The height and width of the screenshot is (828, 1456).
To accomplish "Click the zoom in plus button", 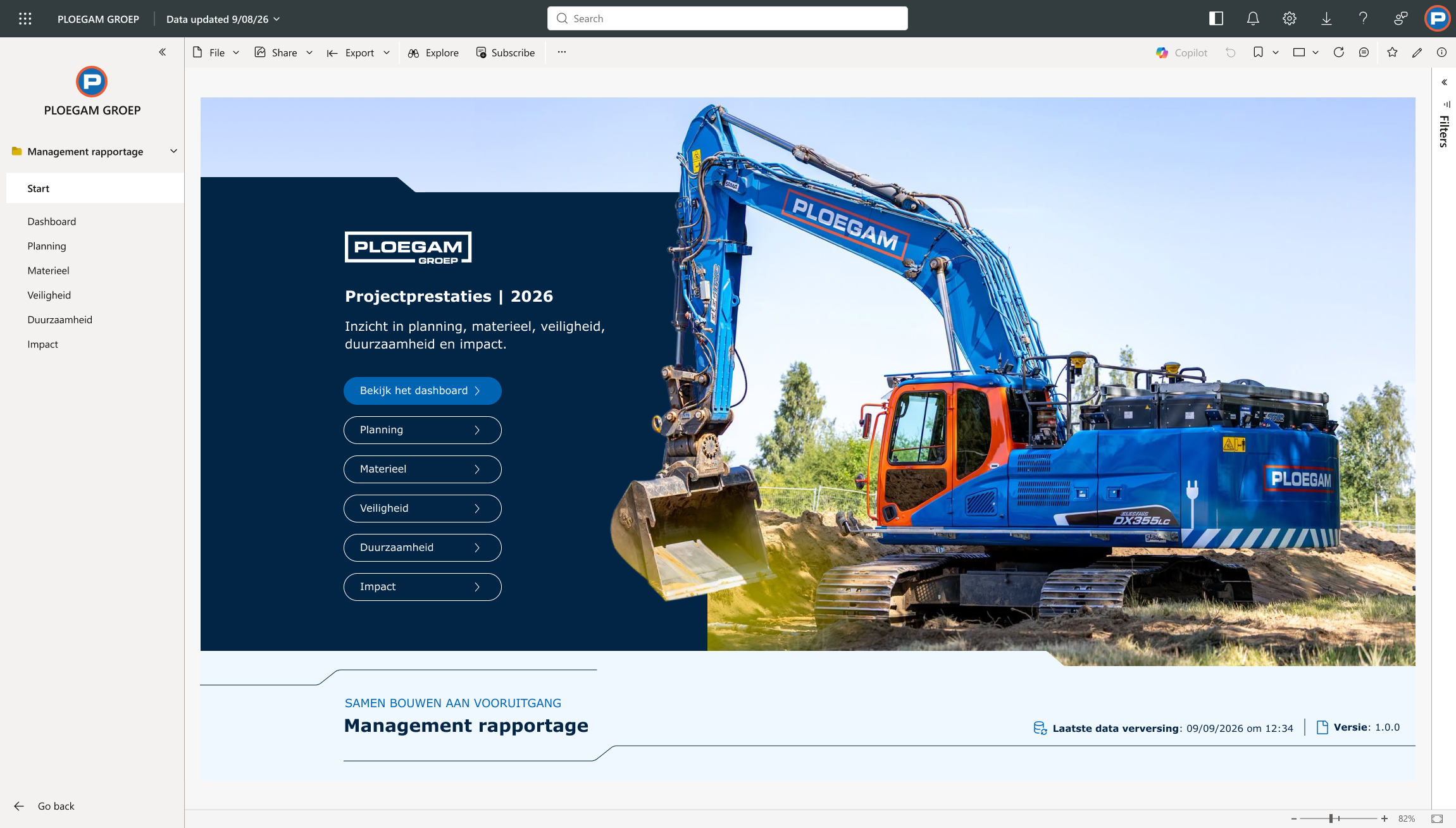I will click(x=1384, y=819).
